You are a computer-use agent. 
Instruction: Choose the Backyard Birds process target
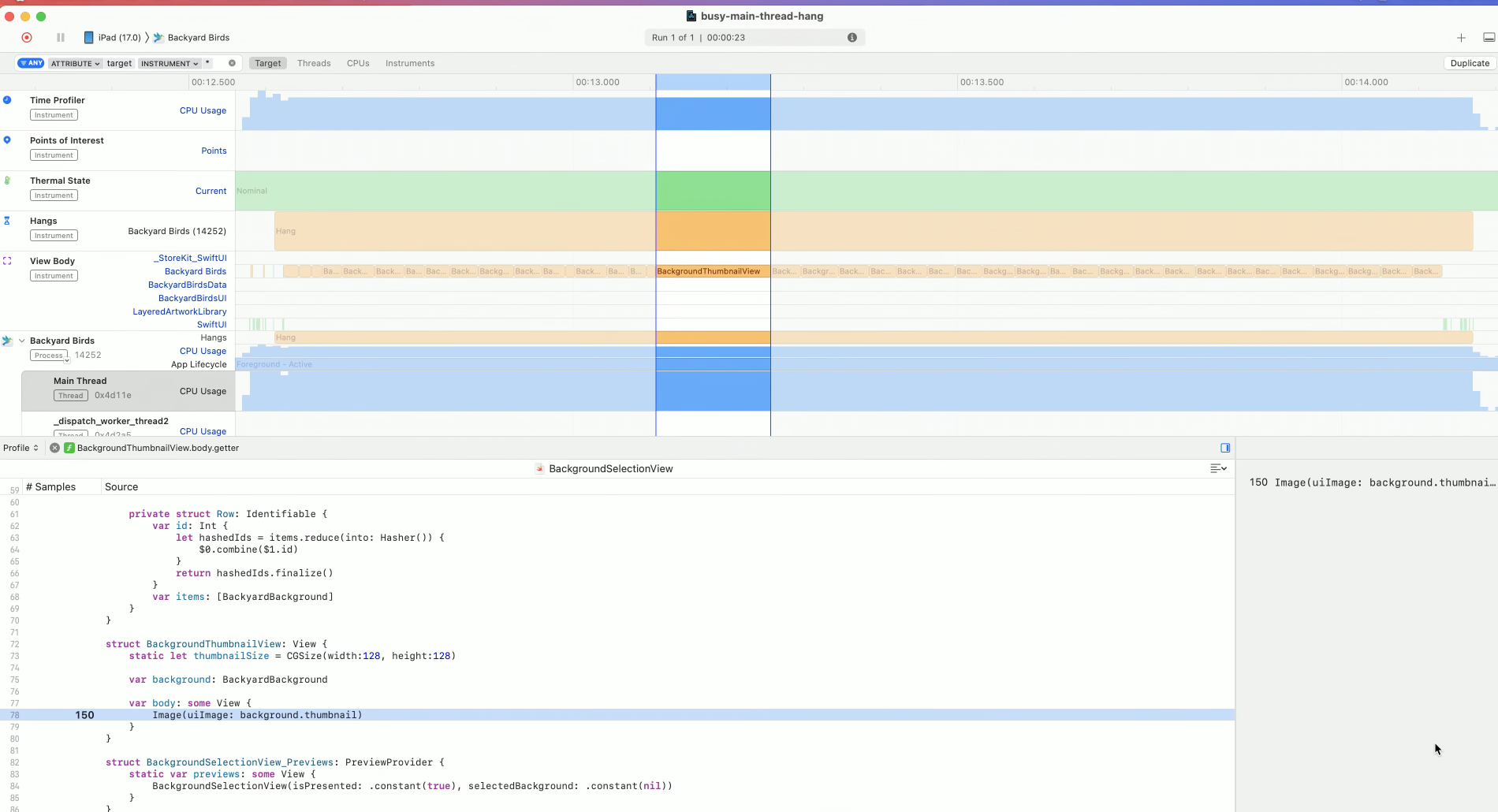click(x=192, y=38)
